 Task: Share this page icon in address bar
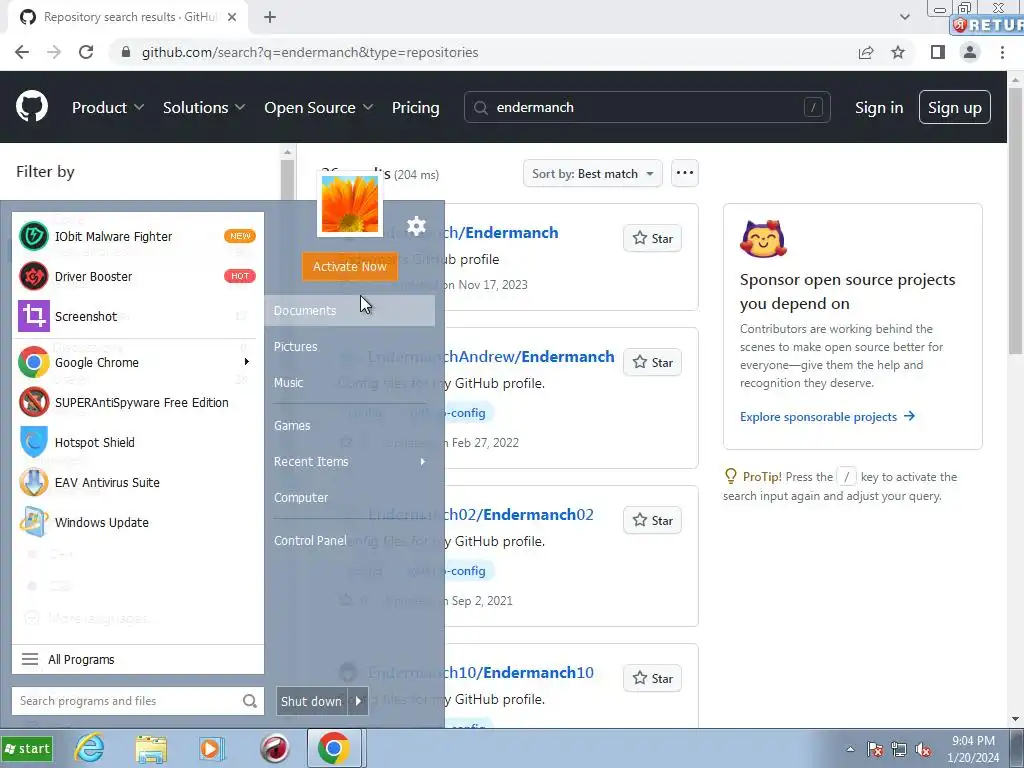click(x=866, y=52)
